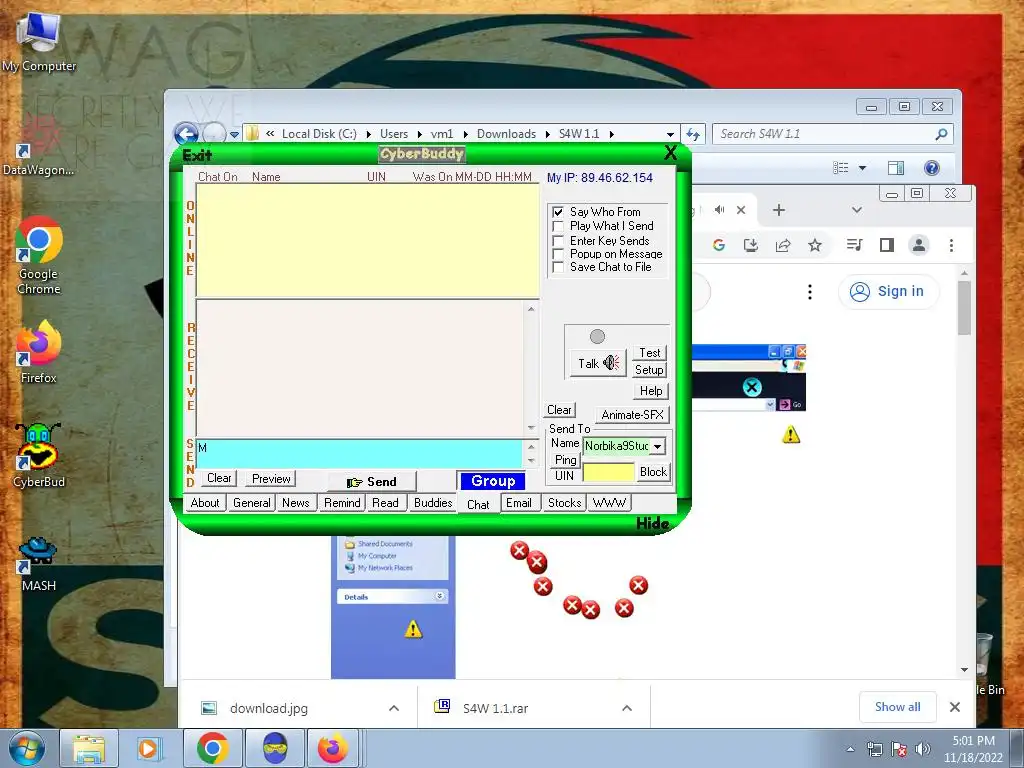Bookmark page with Chrome star icon

click(814, 245)
